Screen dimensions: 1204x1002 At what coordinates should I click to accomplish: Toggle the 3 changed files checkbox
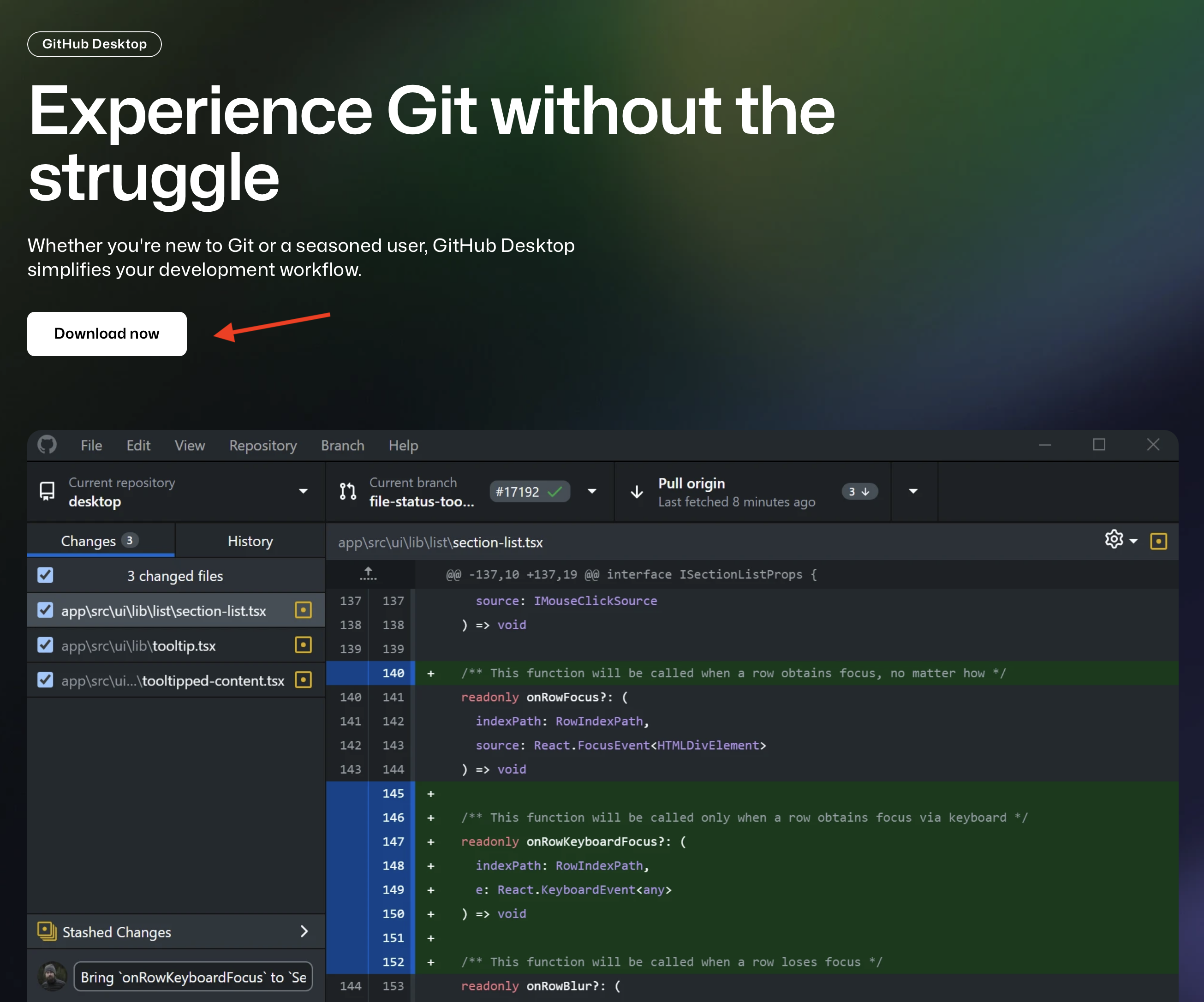click(x=45, y=575)
